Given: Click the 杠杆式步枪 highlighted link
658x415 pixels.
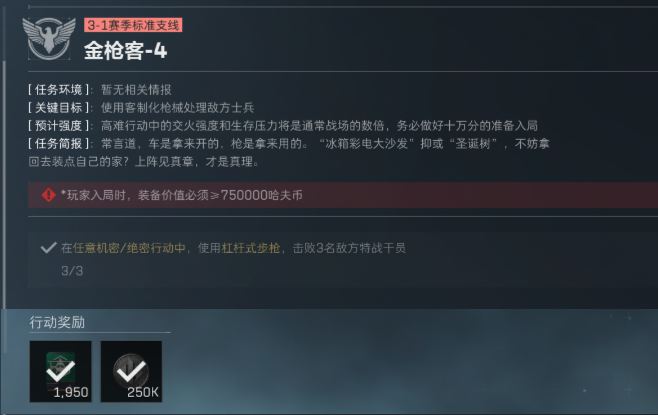Looking at the screenshot, I should tap(251, 248).
